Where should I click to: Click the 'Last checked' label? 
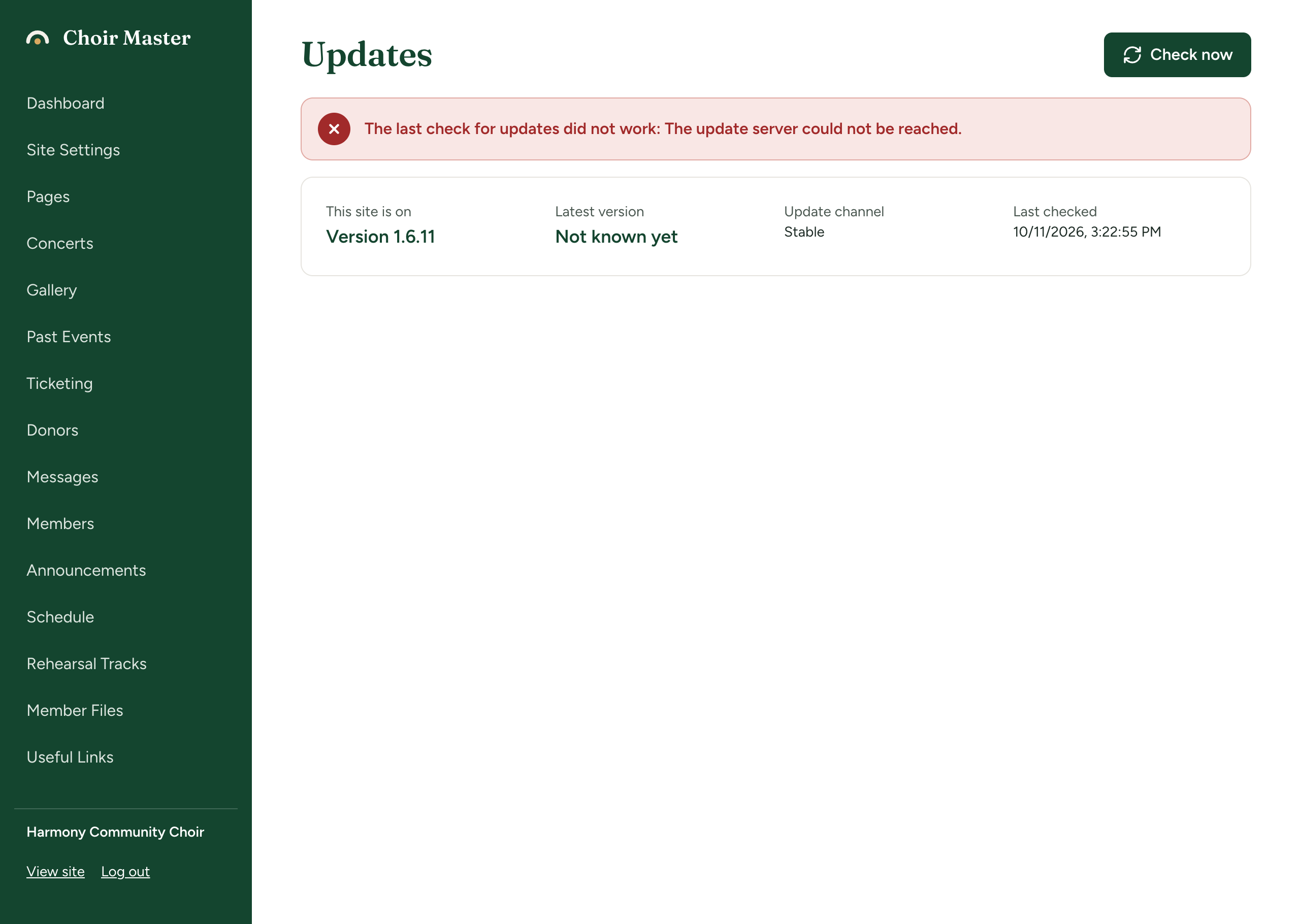click(x=1054, y=212)
